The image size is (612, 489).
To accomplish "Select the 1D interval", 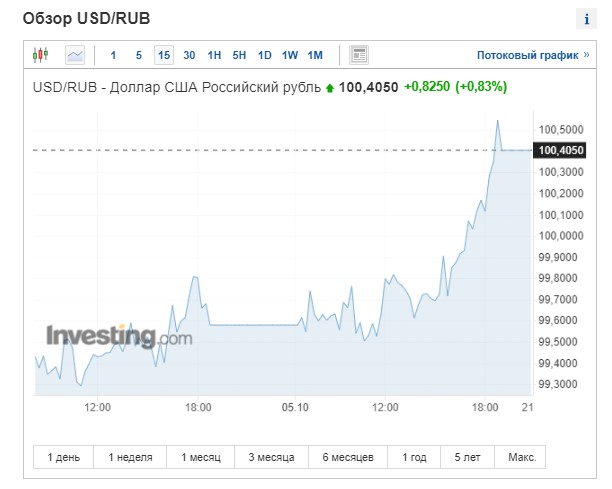I will (x=264, y=55).
